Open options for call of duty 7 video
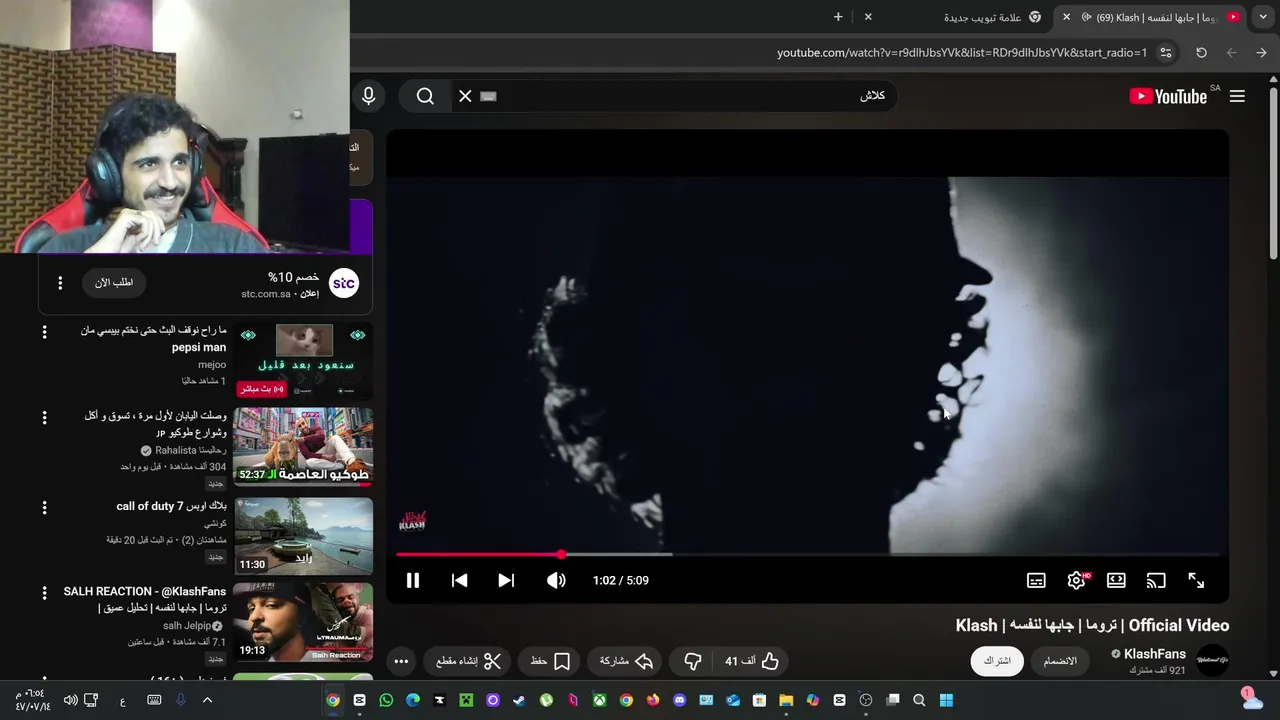Viewport: 1280px width, 720px height. [x=44, y=508]
